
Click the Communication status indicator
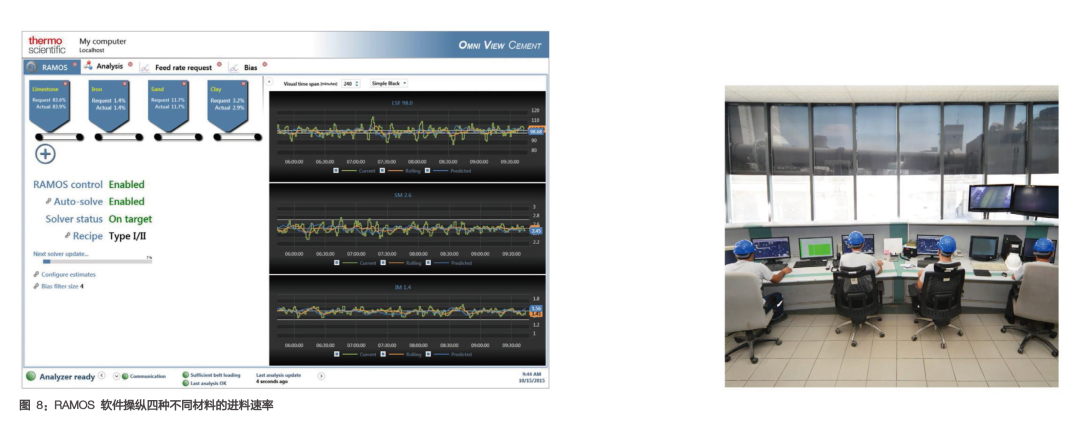click(125, 376)
